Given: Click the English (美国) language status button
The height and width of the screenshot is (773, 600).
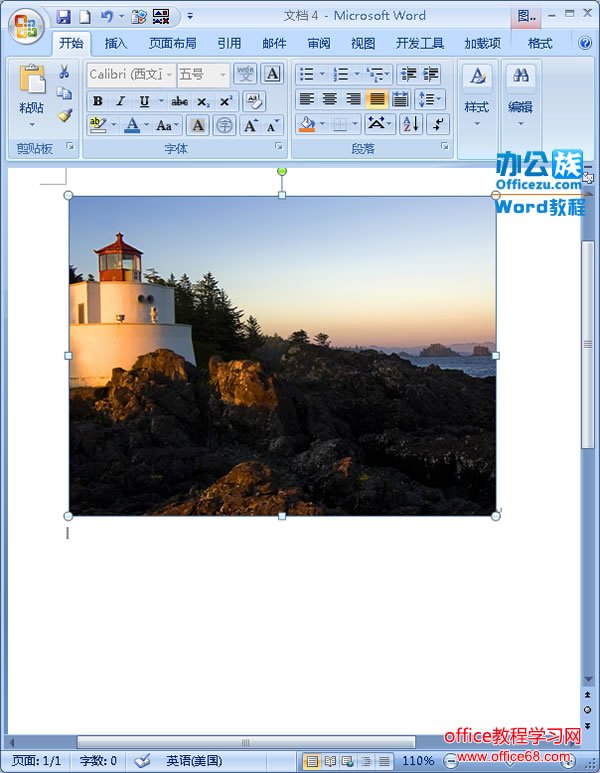Looking at the screenshot, I should (194, 761).
